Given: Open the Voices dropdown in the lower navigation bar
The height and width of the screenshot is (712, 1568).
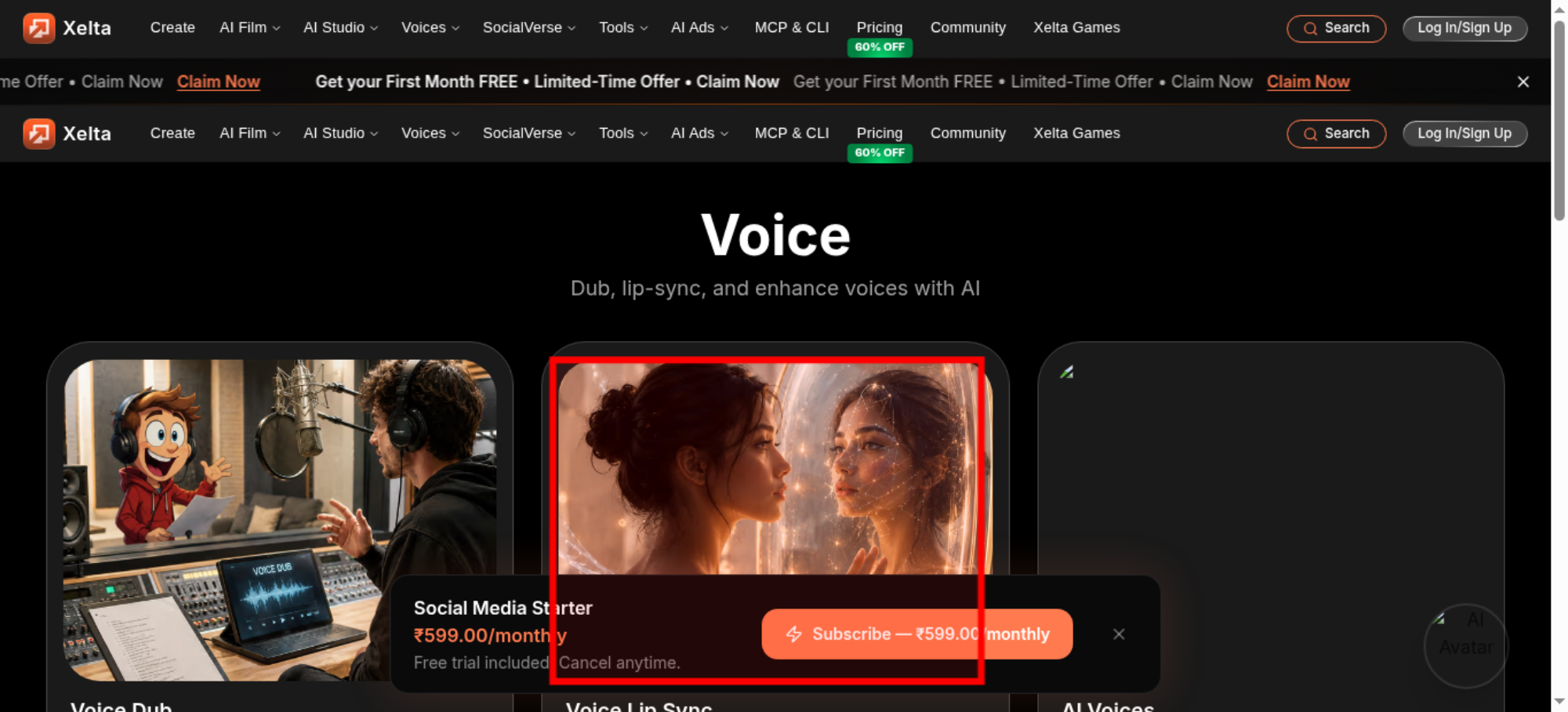Looking at the screenshot, I should pyautogui.click(x=430, y=133).
